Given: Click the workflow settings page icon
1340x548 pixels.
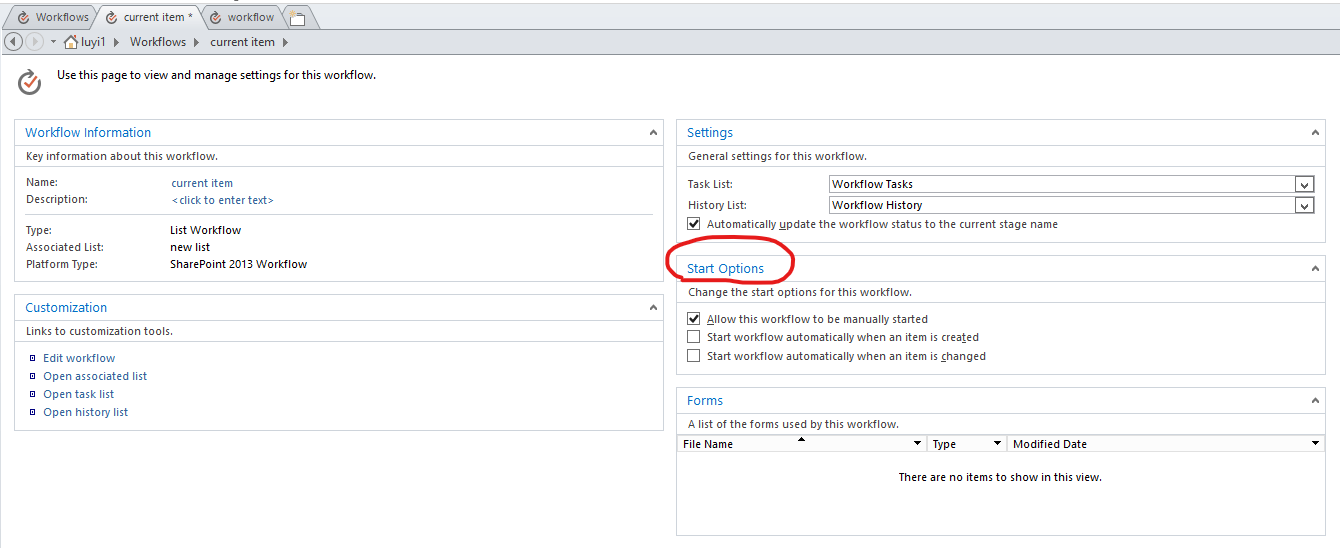Looking at the screenshot, I should 30,82.
